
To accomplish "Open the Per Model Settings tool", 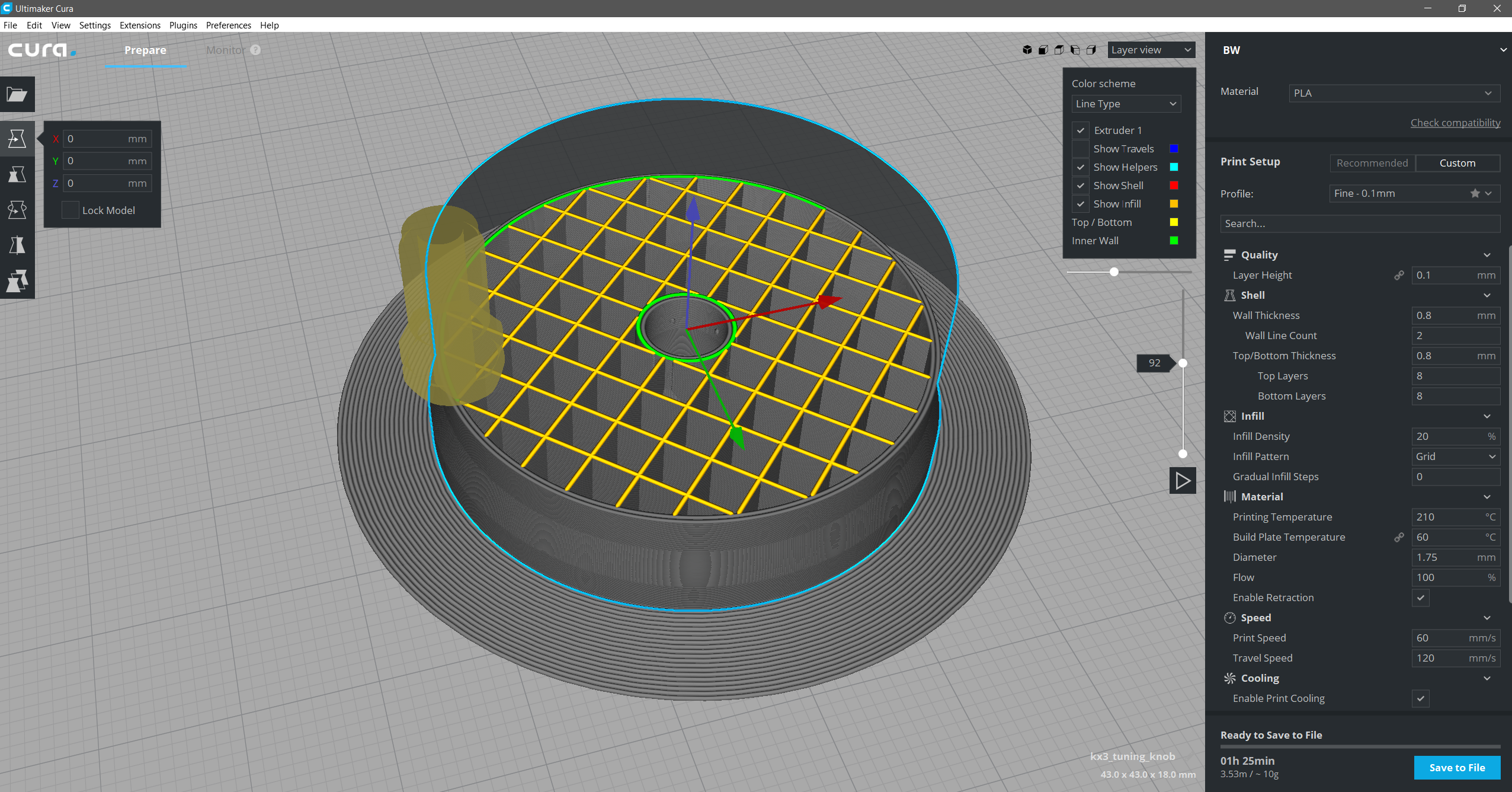I will (17, 280).
